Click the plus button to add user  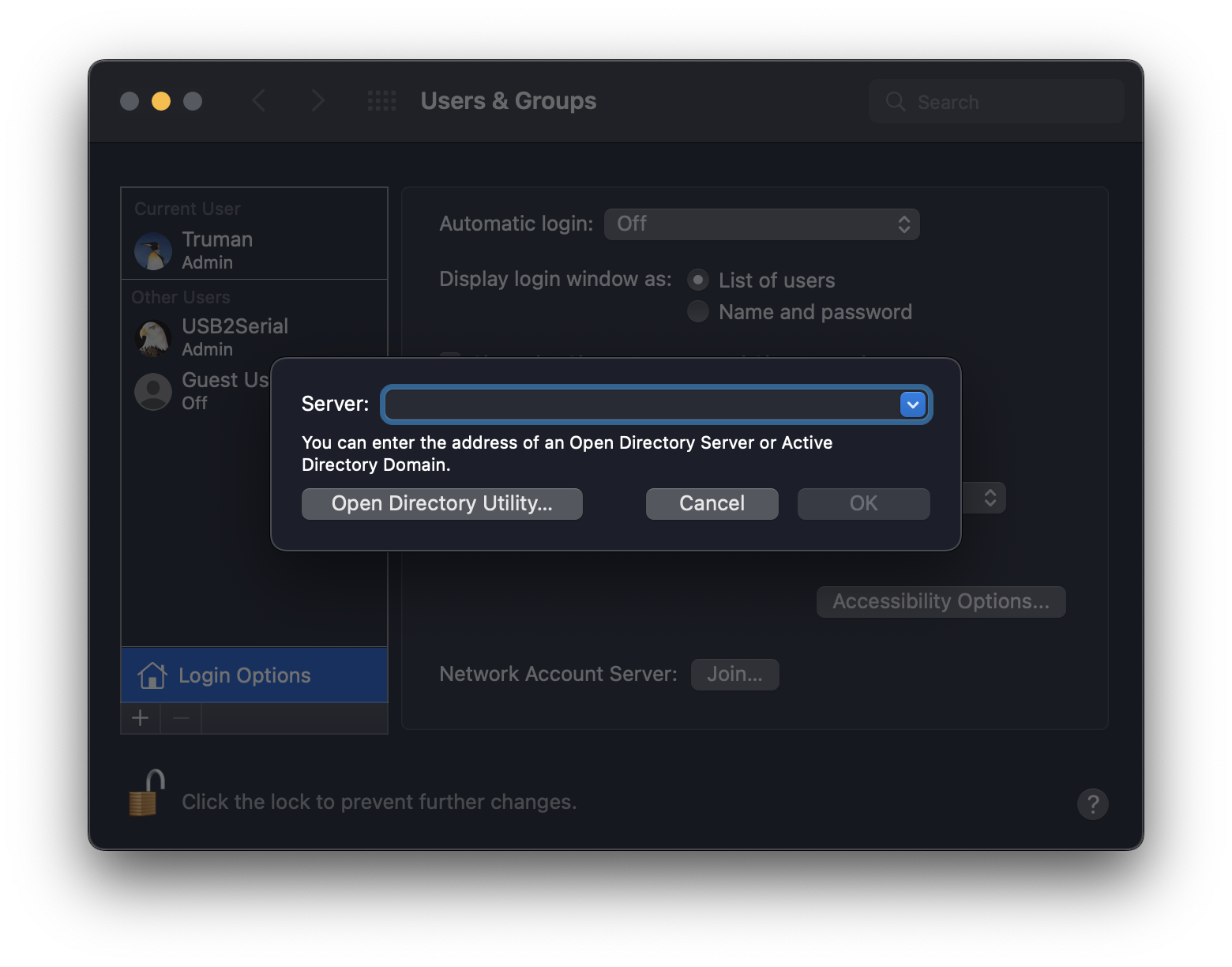pyautogui.click(x=141, y=718)
